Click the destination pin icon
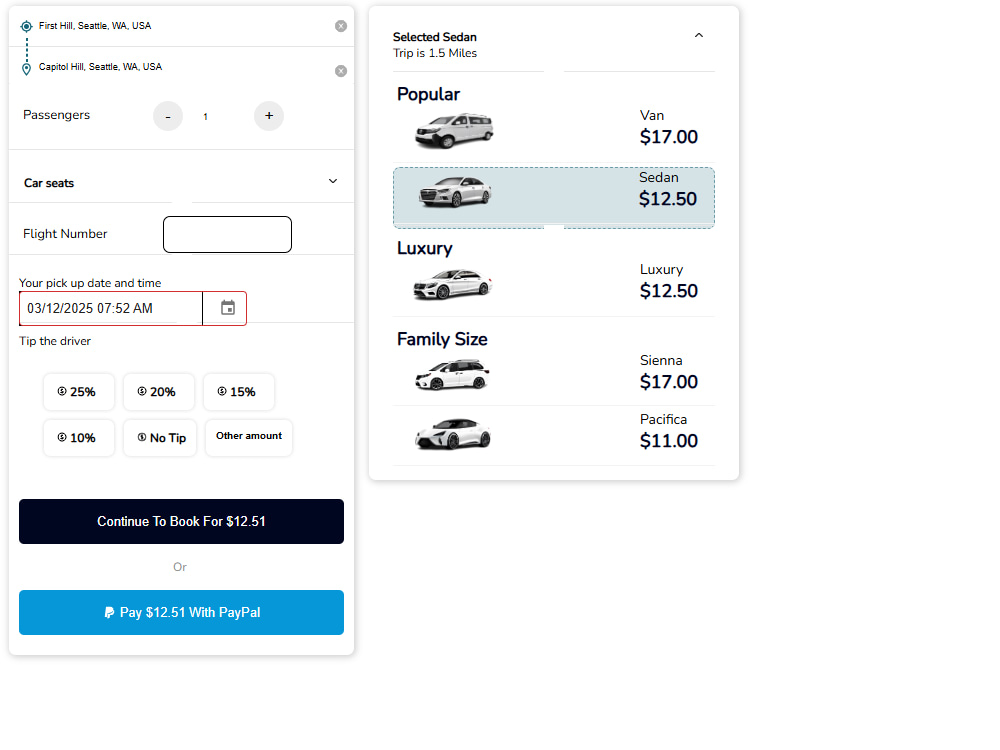The width and height of the screenshot is (1000, 750). tap(26, 69)
